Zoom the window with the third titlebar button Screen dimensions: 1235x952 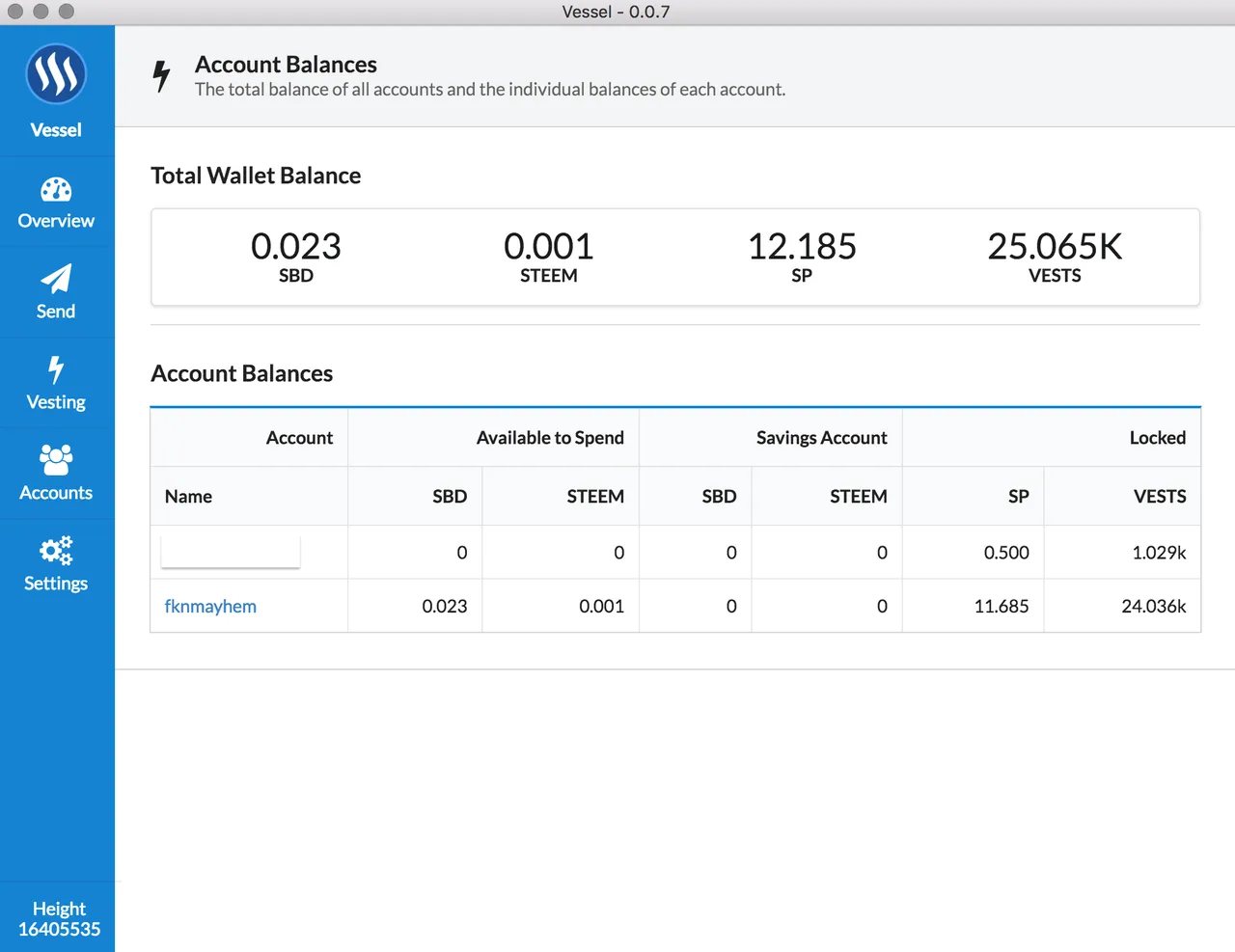click(x=66, y=12)
